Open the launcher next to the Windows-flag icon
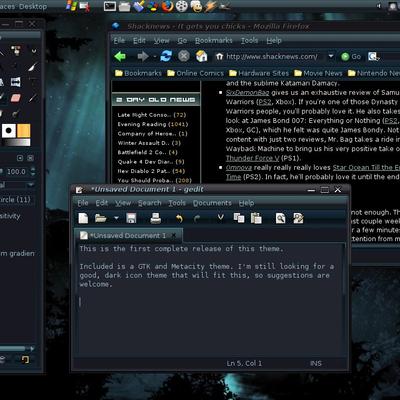Image resolution: width=400 pixels, height=400 pixels. point(85,6)
